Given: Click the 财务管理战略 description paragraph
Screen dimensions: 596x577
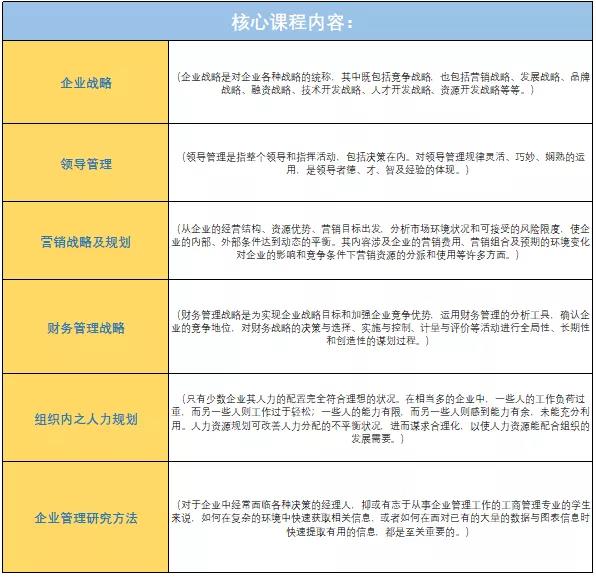Looking at the screenshot, I should pyautogui.click(x=380, y=328).
